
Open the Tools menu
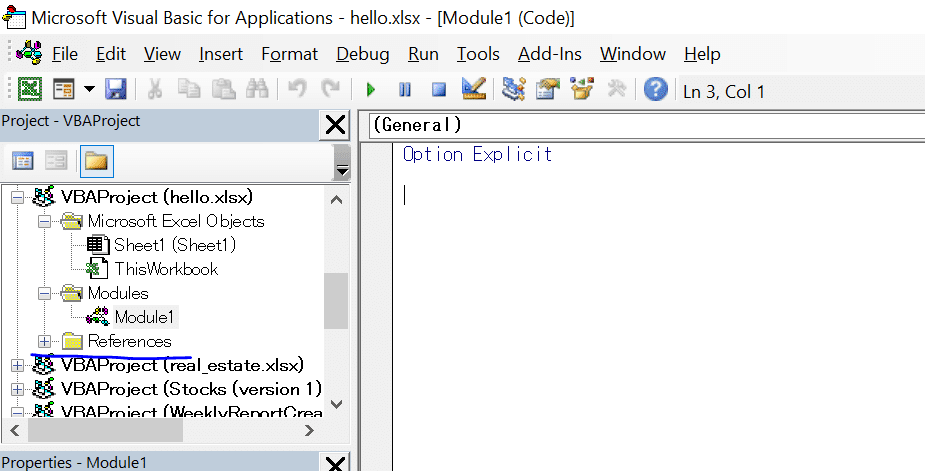coord(478,54)
